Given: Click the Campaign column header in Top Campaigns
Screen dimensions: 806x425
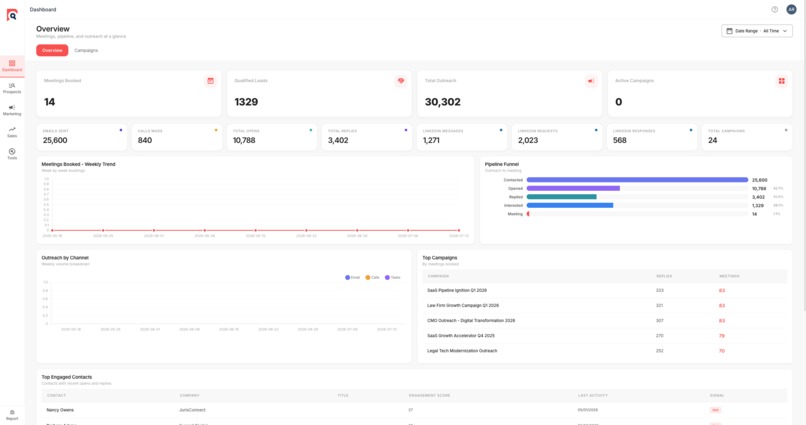Looking at the screenshot, I should pos(438,276).
